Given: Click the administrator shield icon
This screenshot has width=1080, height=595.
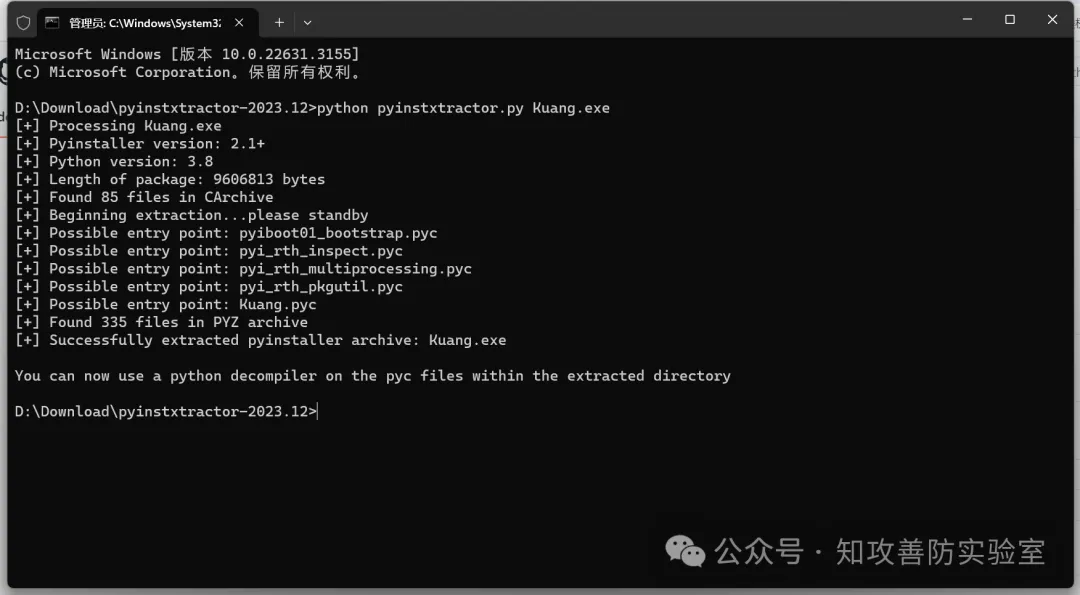Looking at the screenshot, I should [23, 22].
